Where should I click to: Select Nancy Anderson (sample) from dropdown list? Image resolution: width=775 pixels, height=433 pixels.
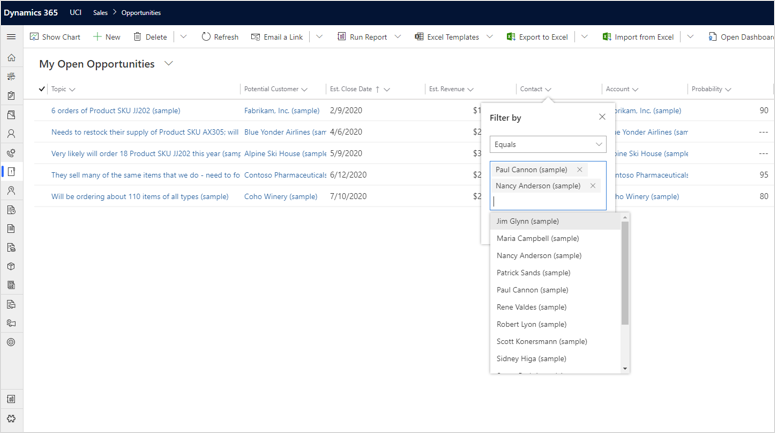(x=556, y=256)
